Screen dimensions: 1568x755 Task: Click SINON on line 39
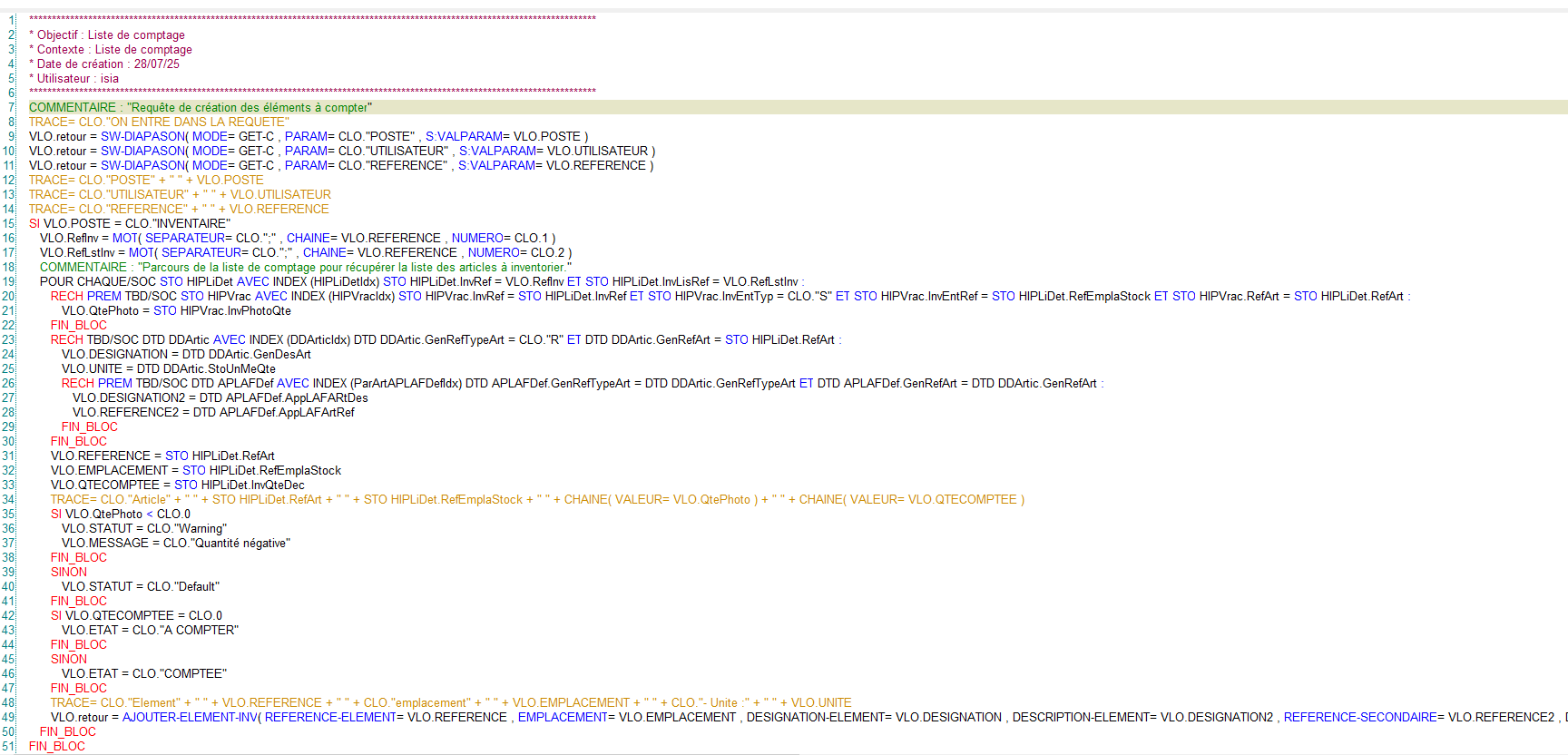(x=69, y=572)
